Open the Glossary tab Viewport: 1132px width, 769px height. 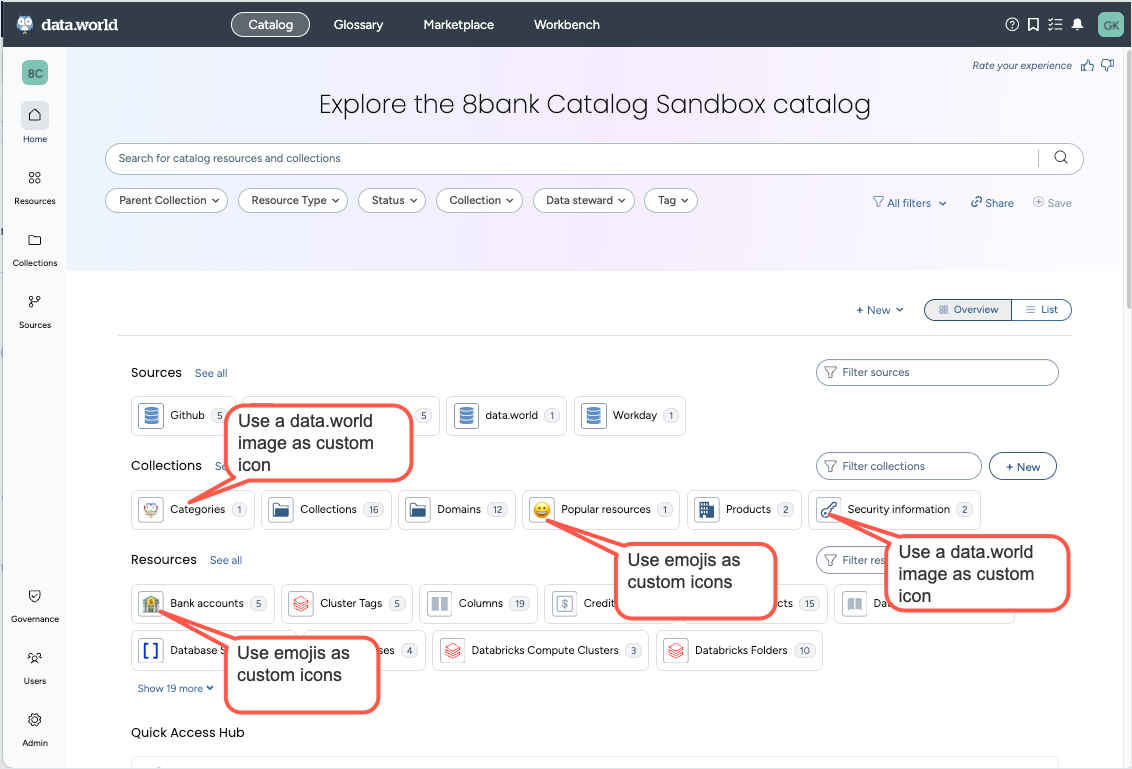(x=358, y=25)
